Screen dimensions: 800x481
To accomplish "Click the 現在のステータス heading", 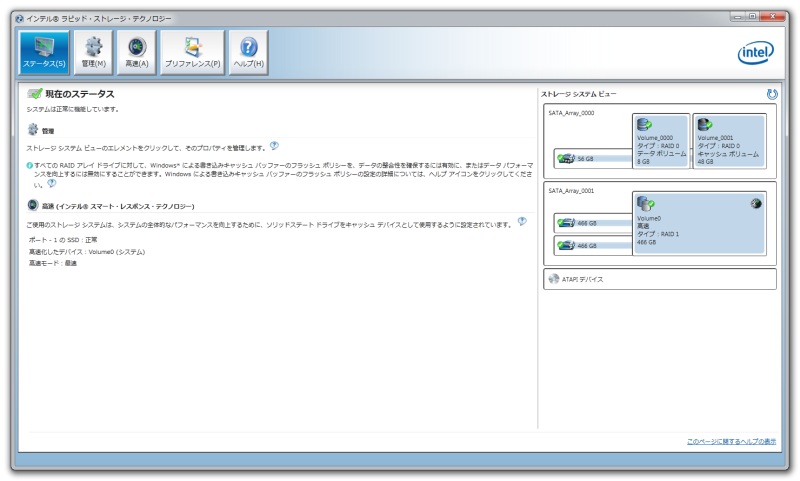I will 80,94.
